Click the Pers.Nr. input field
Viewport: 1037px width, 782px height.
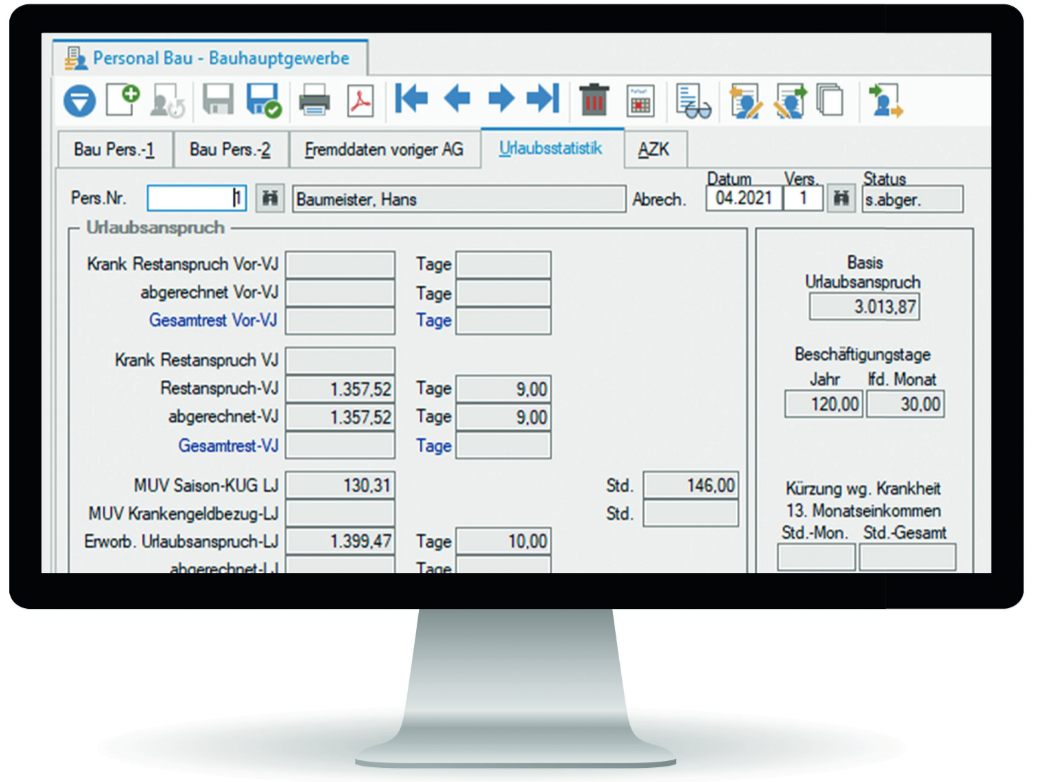point(196,199)
